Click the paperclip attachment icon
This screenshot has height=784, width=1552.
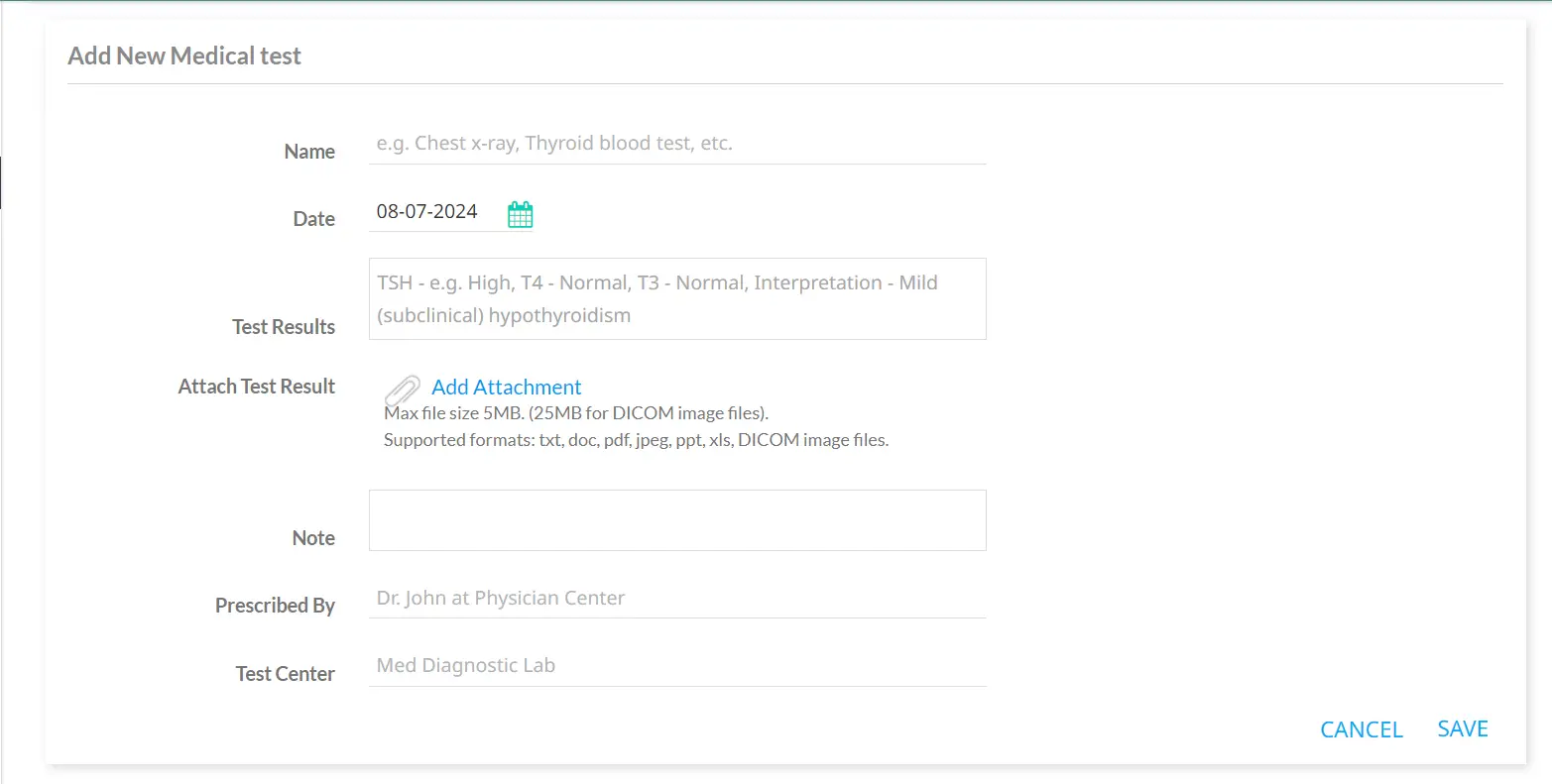[402, 390]
